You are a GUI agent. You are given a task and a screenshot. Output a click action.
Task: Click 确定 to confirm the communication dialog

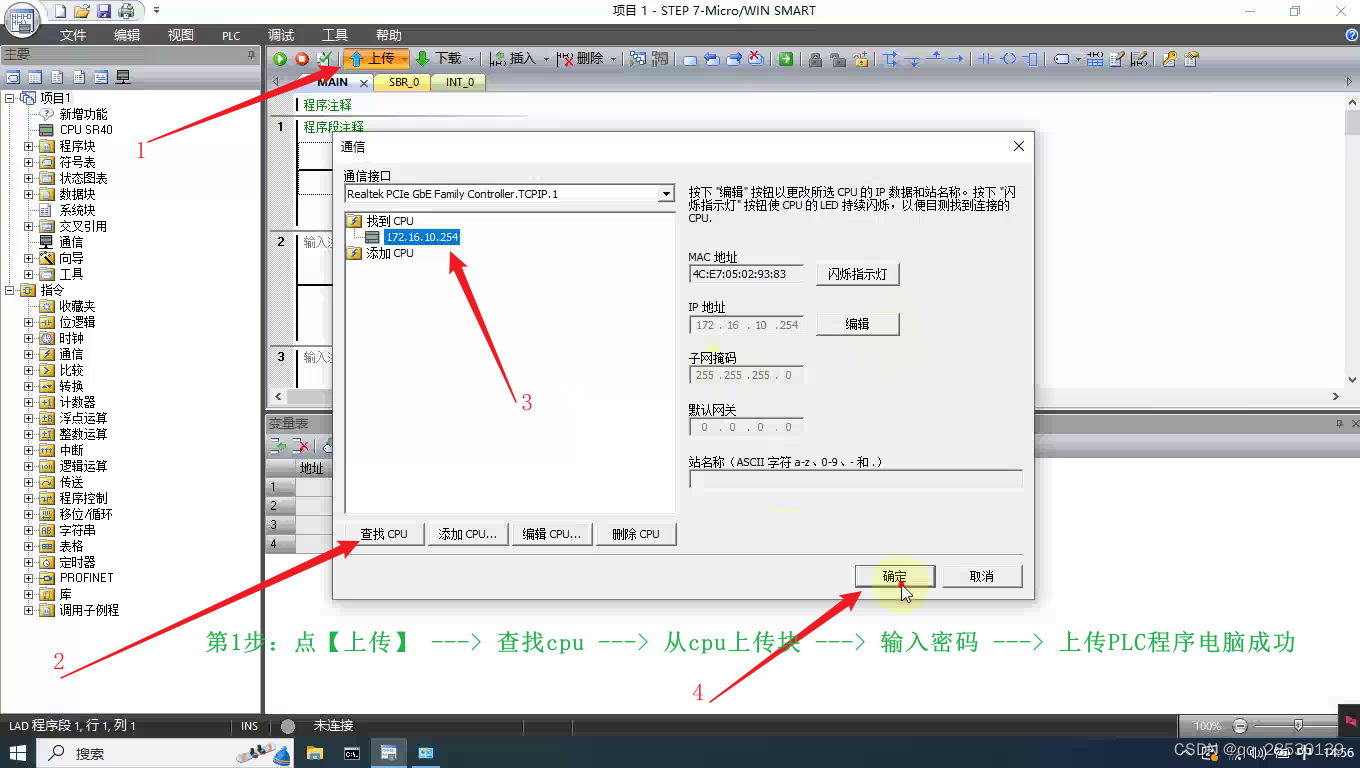pyautogui.click(x=895, y=576)
